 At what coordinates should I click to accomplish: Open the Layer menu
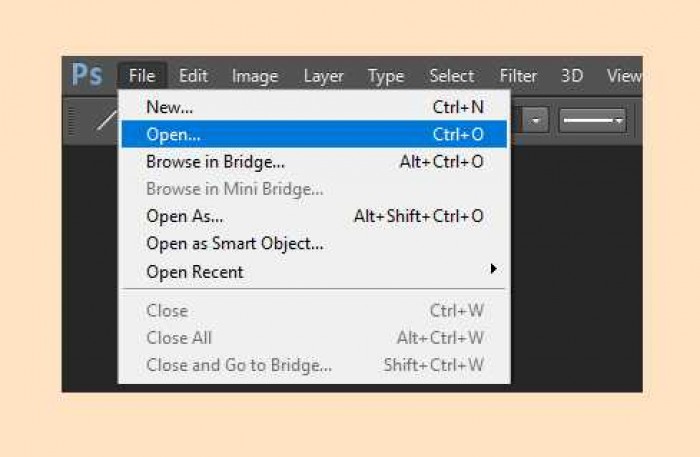click(324, 76)
